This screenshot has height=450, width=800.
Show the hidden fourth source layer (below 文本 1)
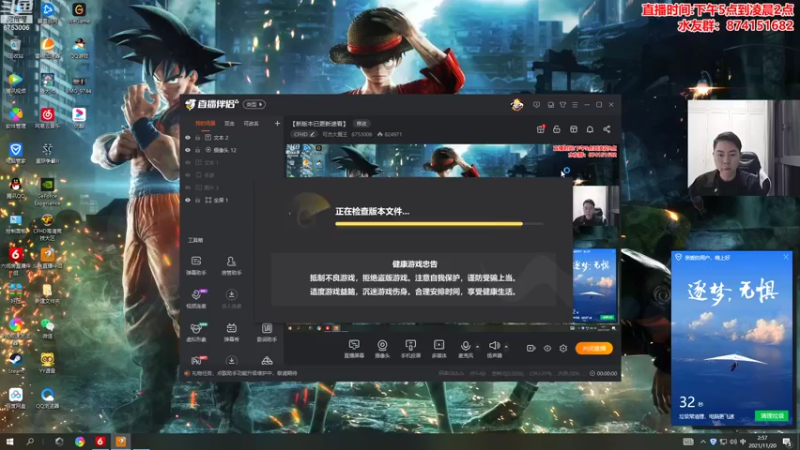(188, 175)
